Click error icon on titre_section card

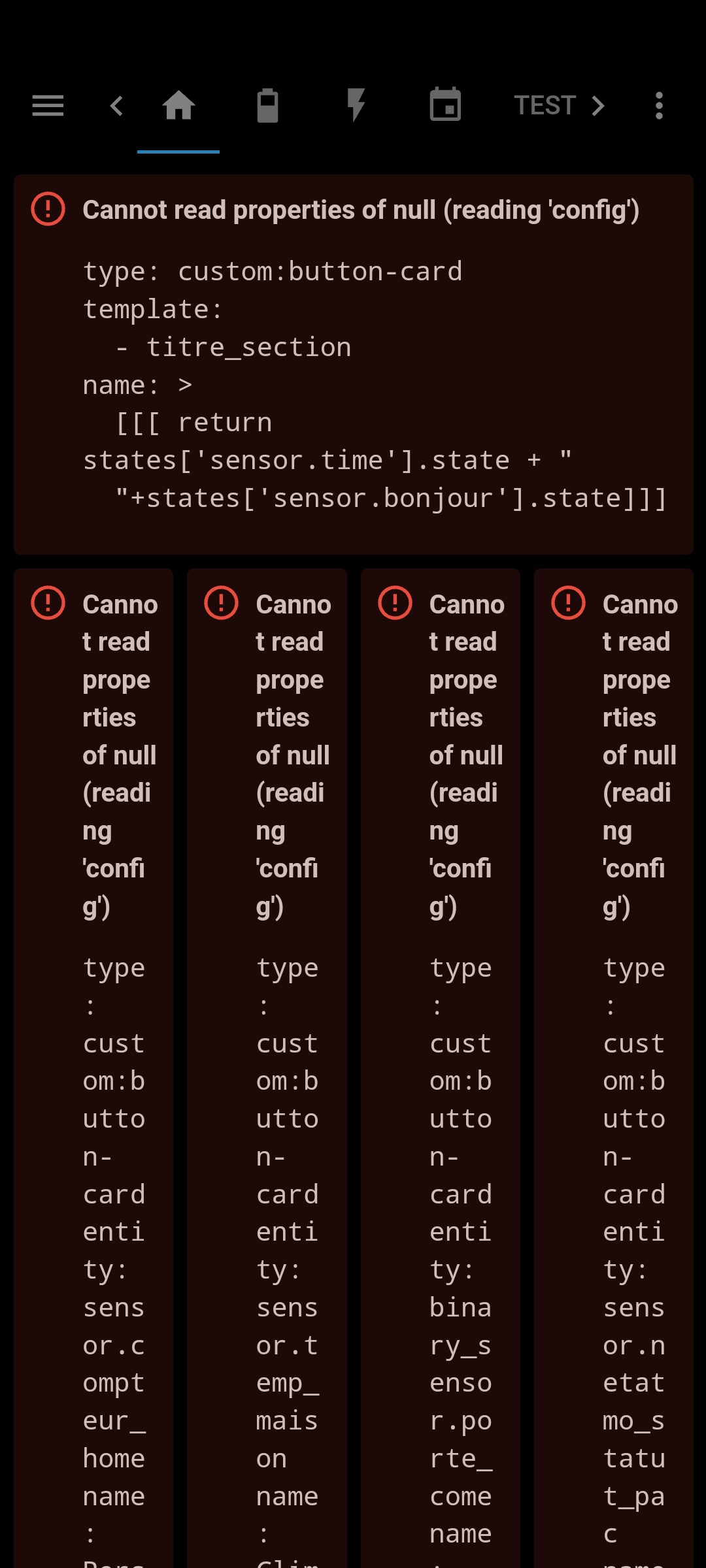tap(48, 209)
